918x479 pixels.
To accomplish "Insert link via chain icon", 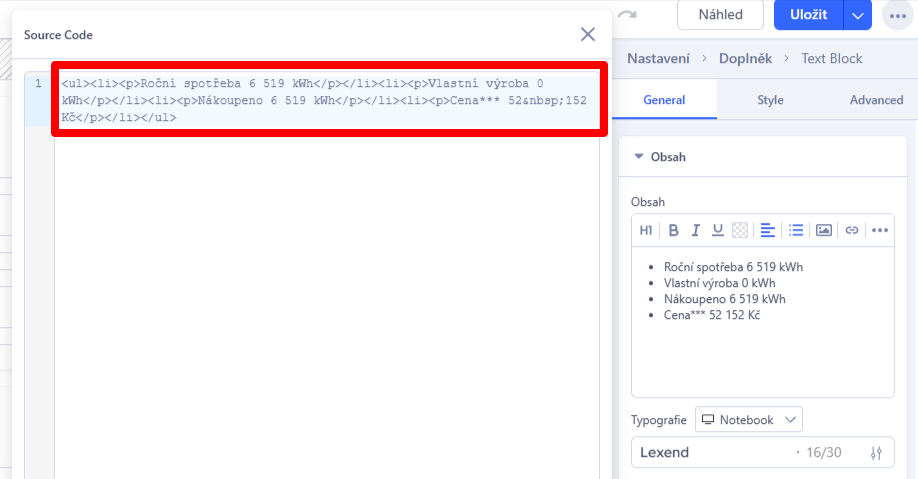I will pyautogui.click(x=851, y=230).
